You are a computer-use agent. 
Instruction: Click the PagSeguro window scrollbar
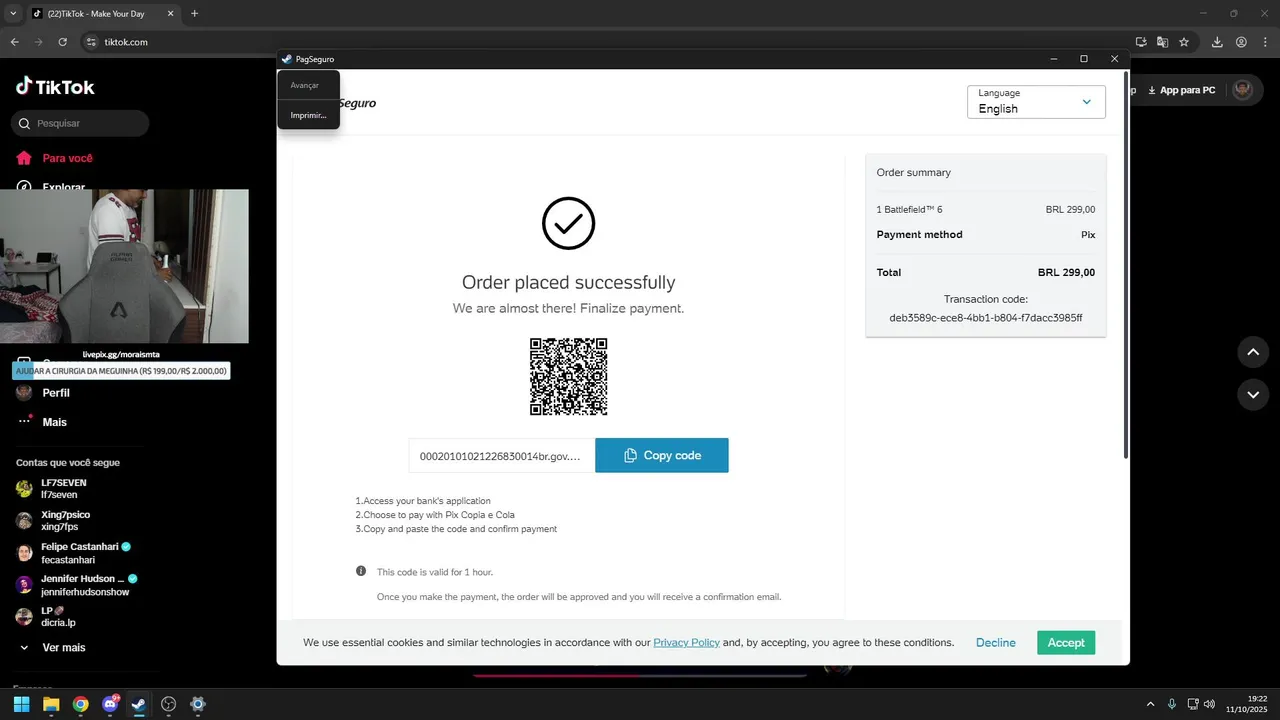[x=1127, y=265]
